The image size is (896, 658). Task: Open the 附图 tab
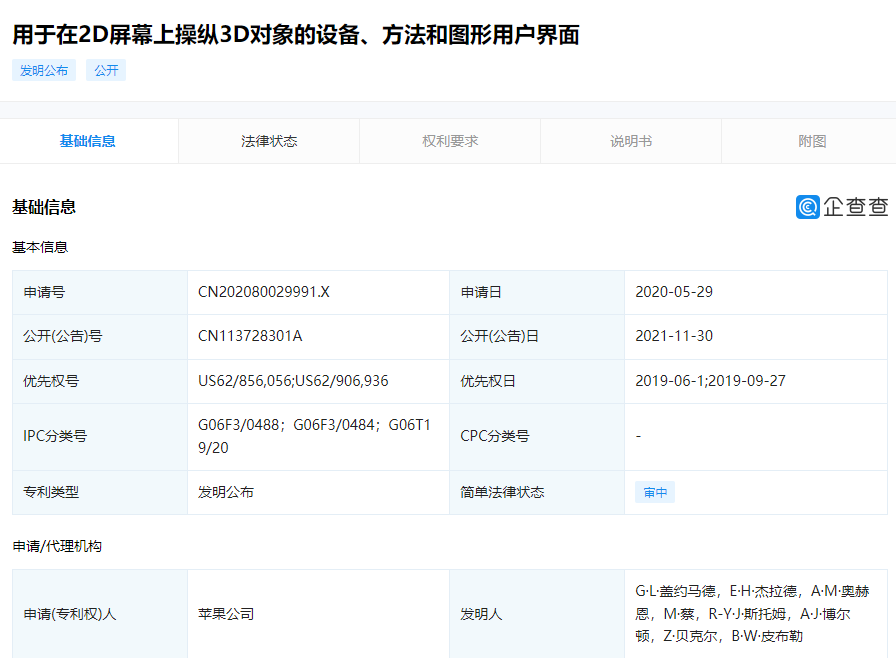click(x=810, y=141)
